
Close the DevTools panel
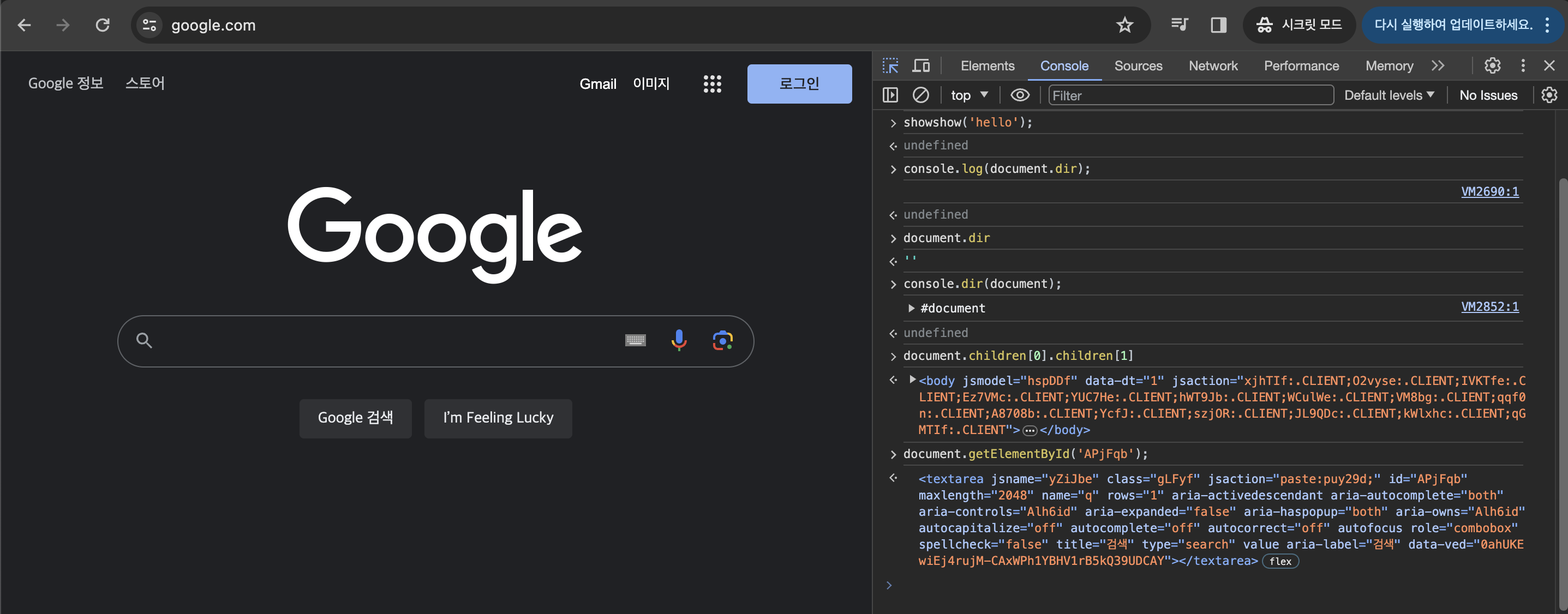point(1549,66)
